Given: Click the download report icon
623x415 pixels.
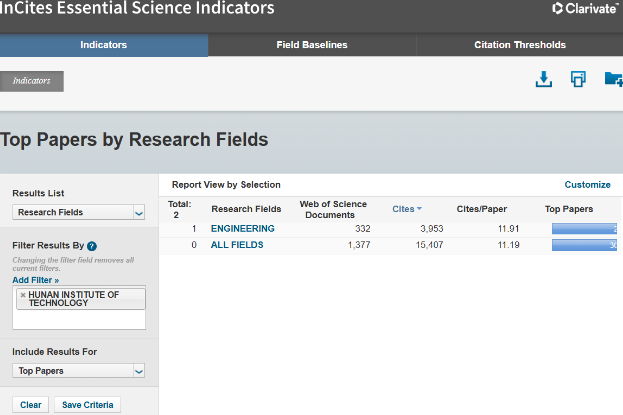Looking at the screenshot, I should (x=544, y=80).
